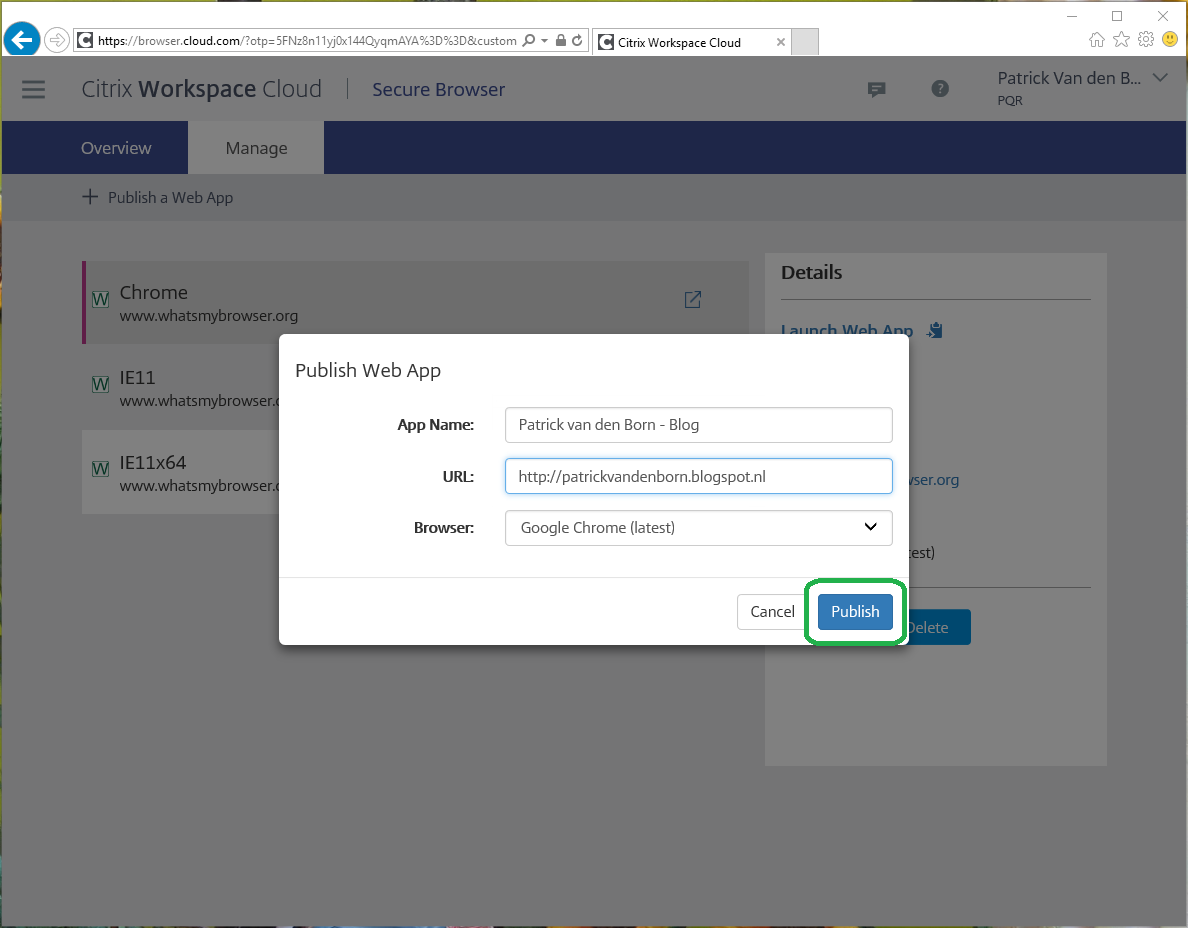Image resolution: width=1188 pixels, height=928 pixels.
Task: Click the Delete button in Details panel
Action: click(x=938, y=627)
